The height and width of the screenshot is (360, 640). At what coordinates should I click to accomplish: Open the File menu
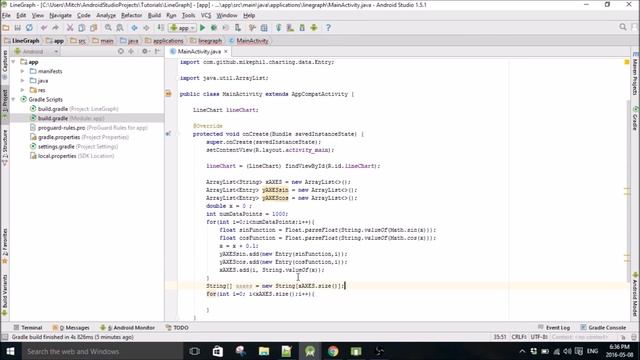point(6,16)
